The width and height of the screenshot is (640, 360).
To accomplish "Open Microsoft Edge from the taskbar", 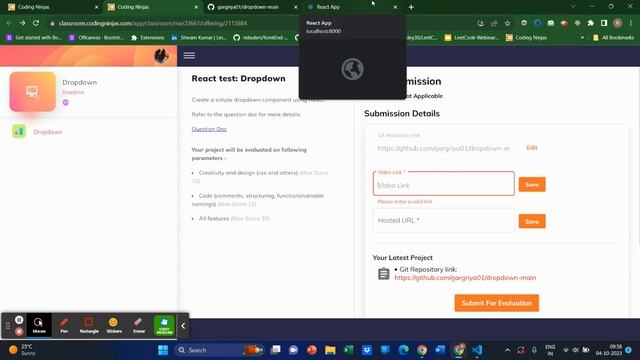I will [404, 350].
